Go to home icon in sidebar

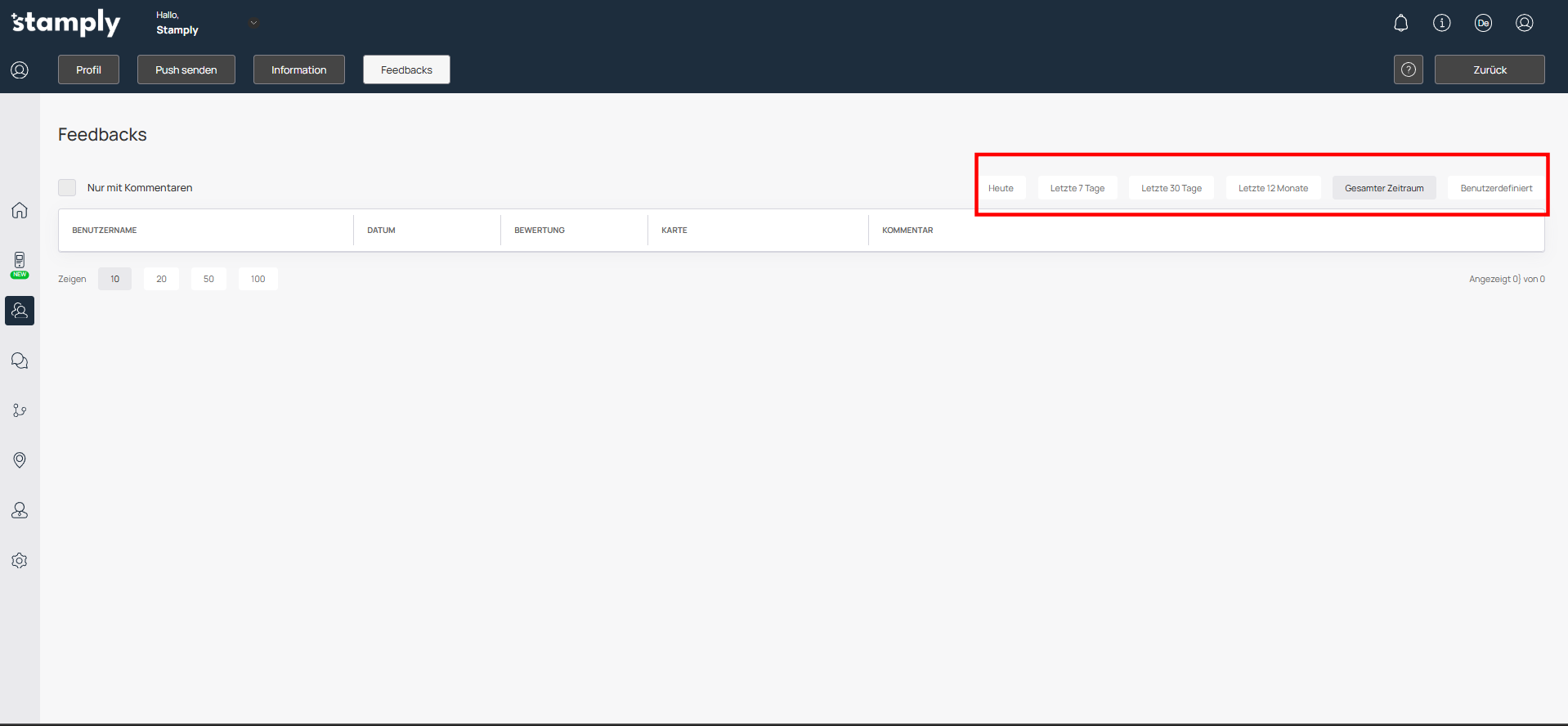(x=20, y=210)
